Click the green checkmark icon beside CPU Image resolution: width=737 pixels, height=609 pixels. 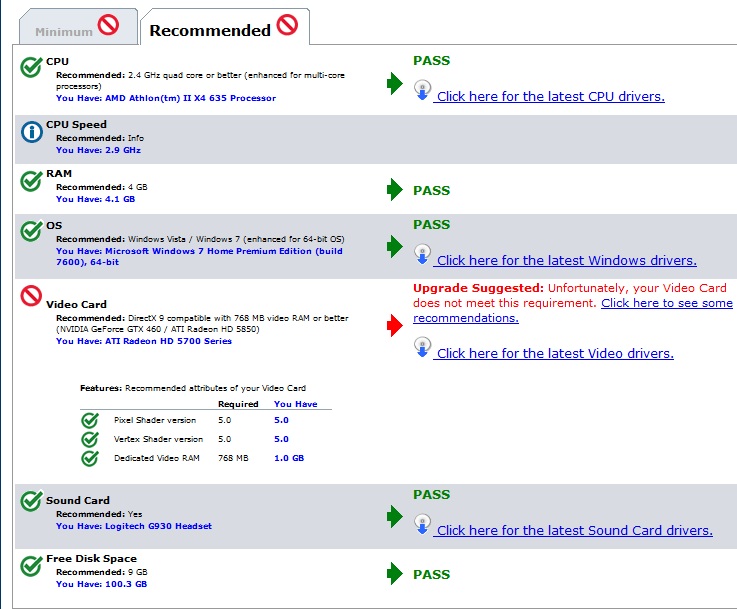point(31,67)
